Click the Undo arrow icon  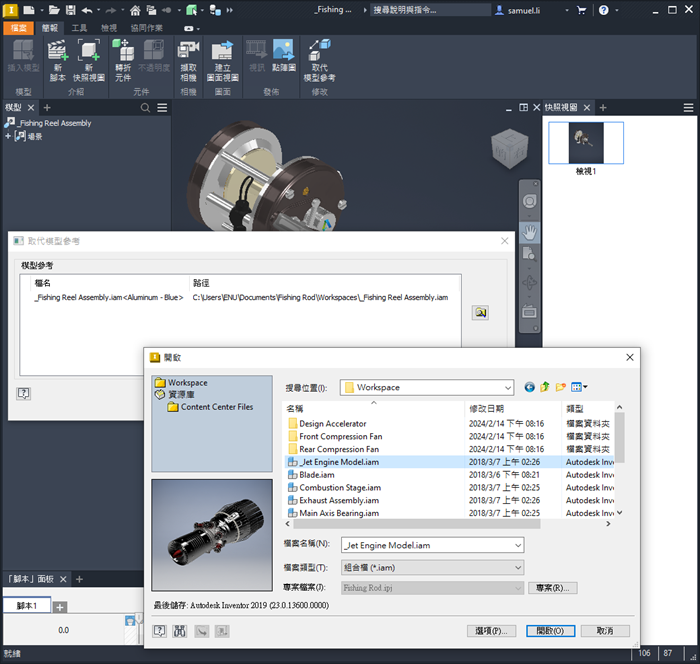(x=87, y=10)
